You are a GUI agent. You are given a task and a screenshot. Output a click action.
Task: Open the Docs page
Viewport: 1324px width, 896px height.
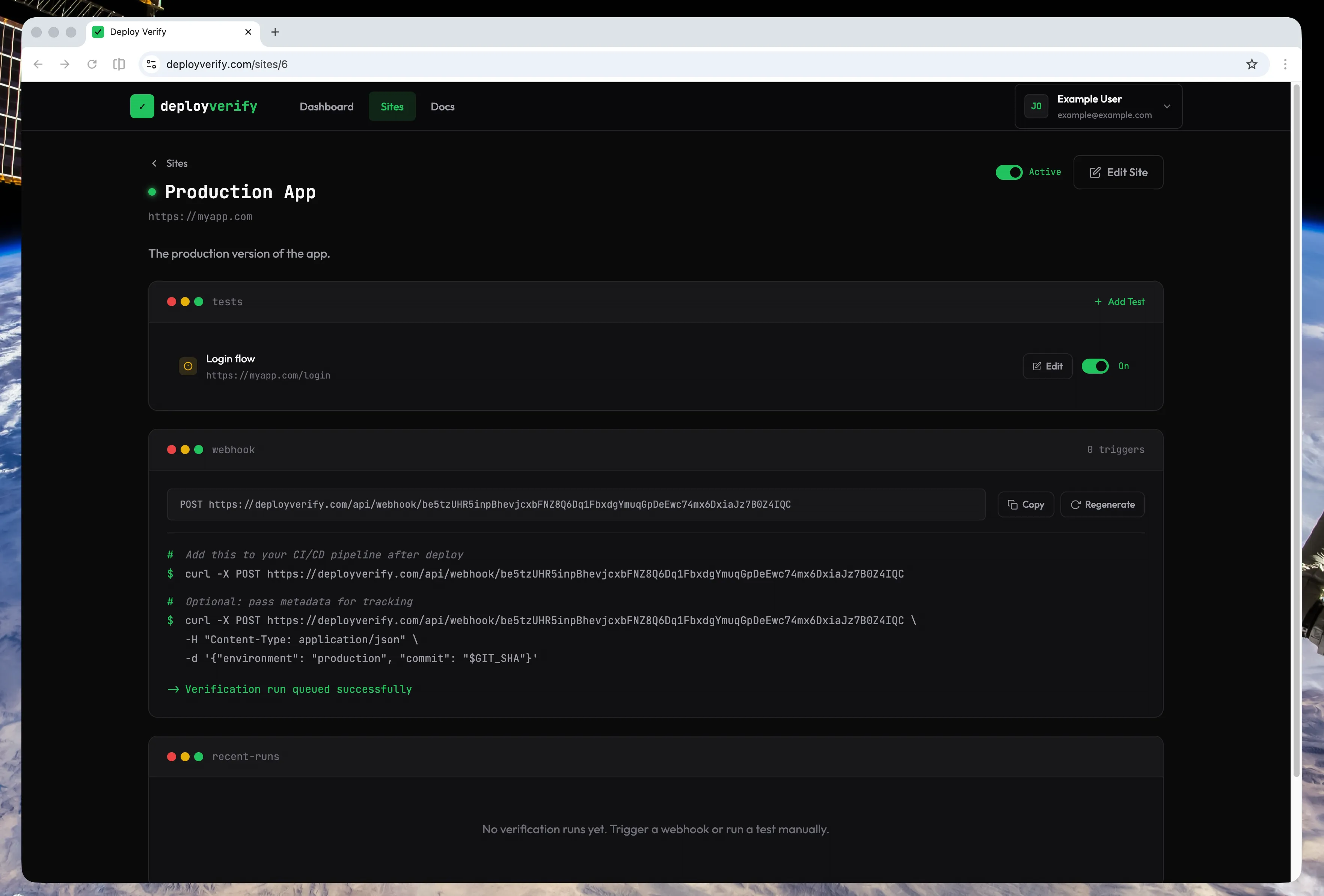(x=442, y=107)
